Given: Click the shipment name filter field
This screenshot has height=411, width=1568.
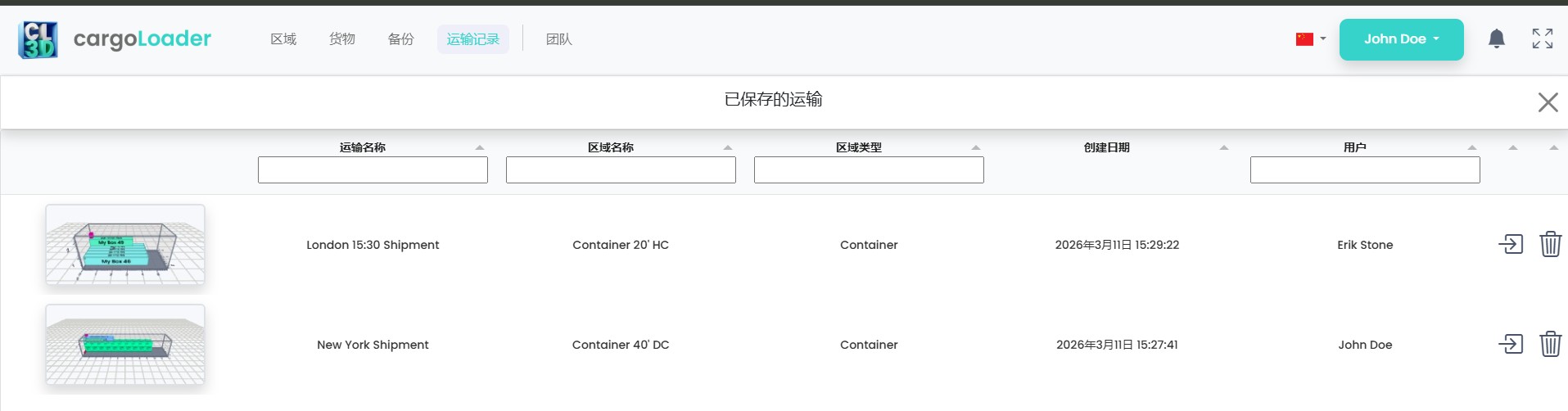Looking at the screenshot, I should click(x=373, y=170).
